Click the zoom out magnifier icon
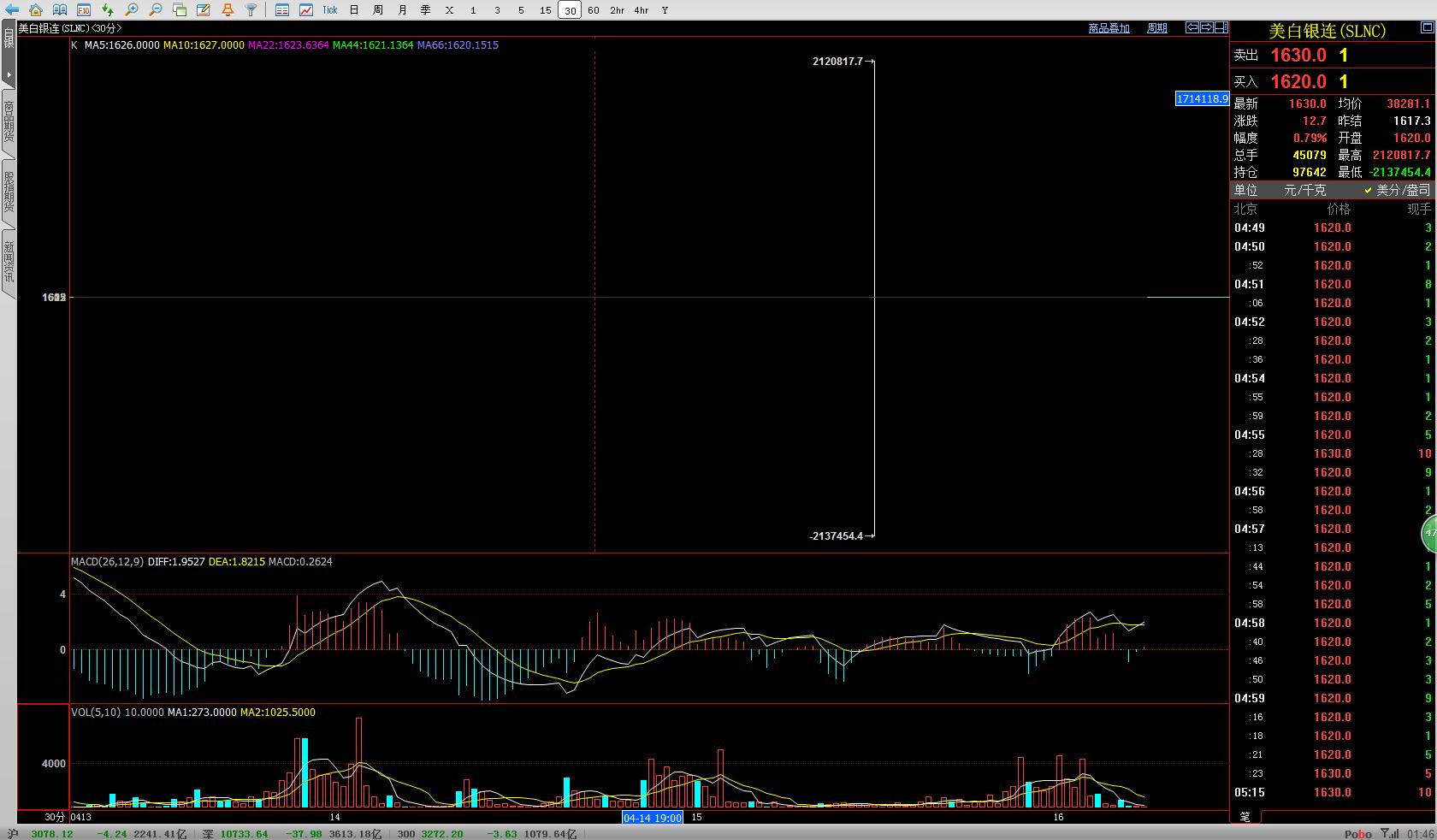 (x=156, y=10)
